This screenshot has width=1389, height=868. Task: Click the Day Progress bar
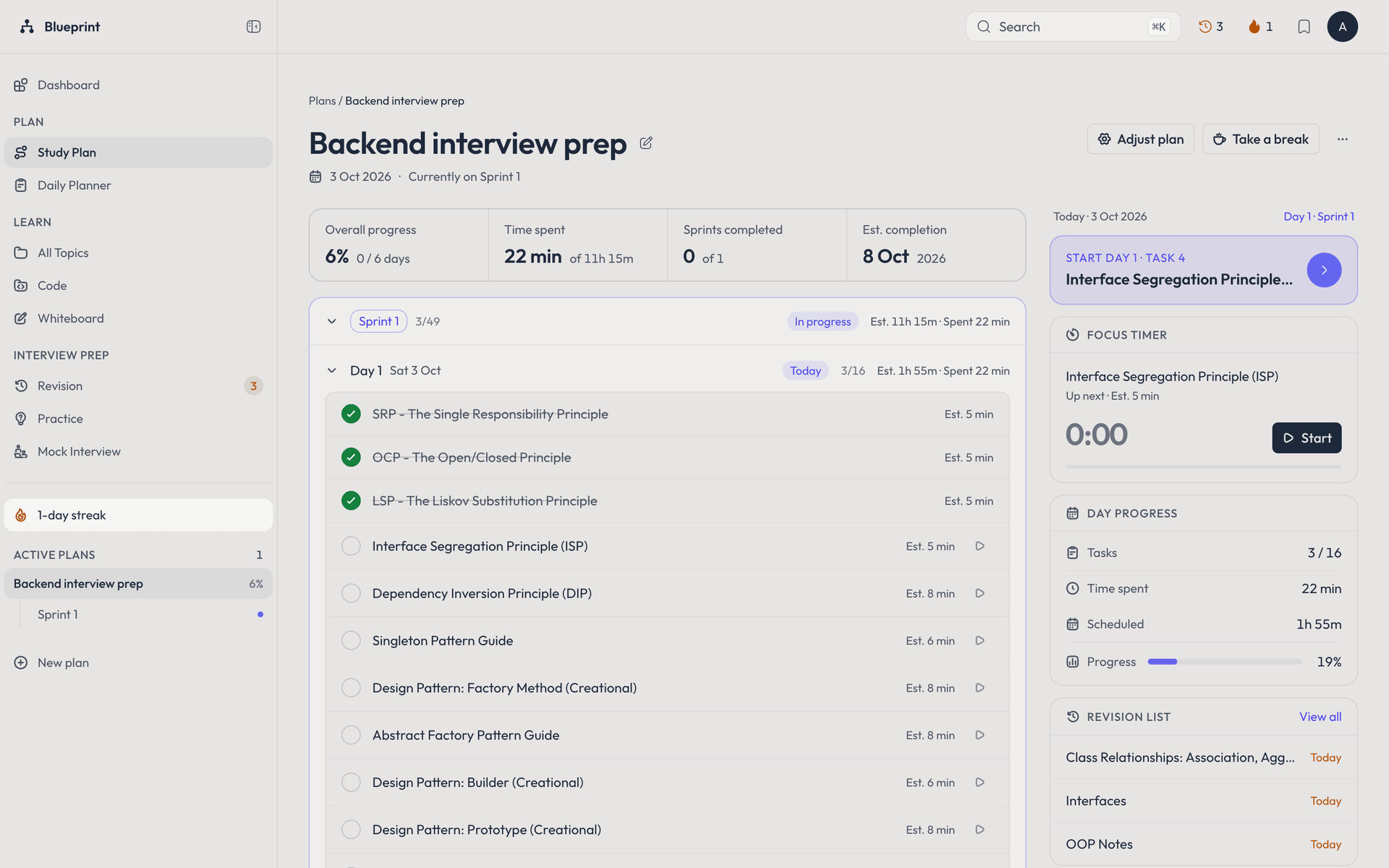(x=1224, y=662)
